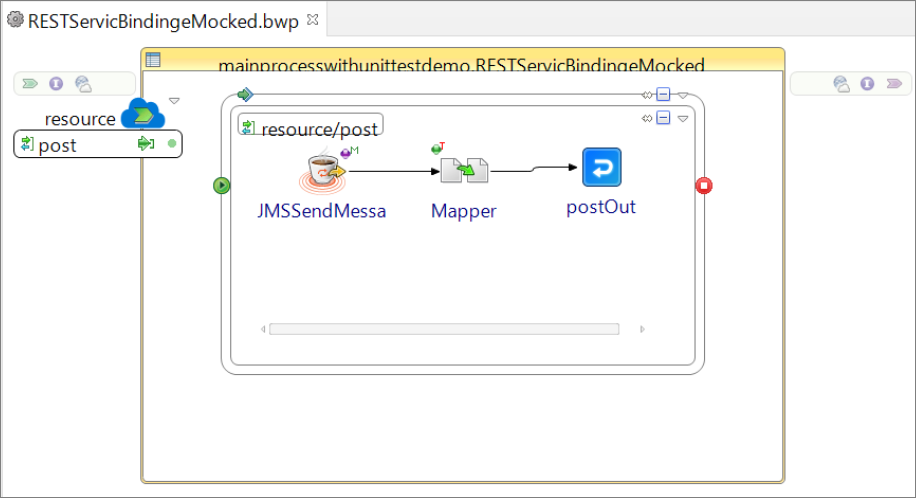Click the green status dot in post row
This screenshot has height=498, width=916.
tap(172, 143)
